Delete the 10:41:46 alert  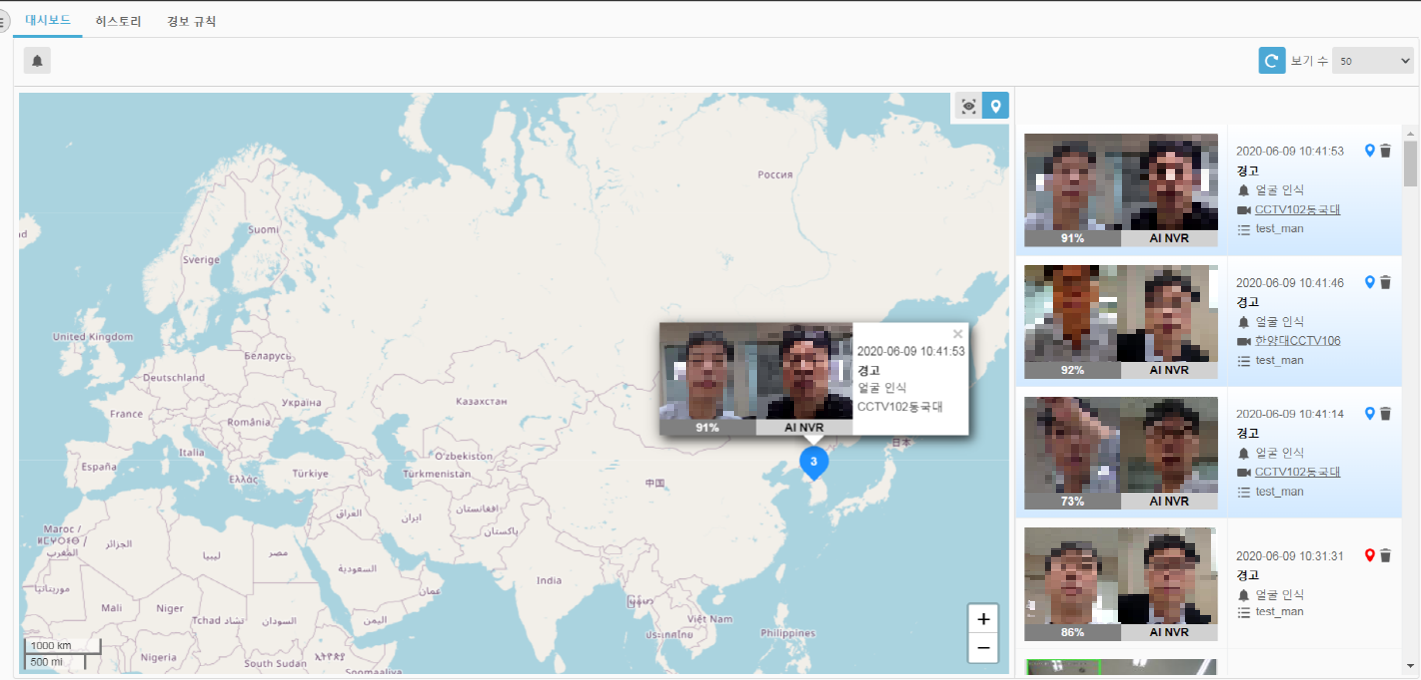pos(1386,283)
